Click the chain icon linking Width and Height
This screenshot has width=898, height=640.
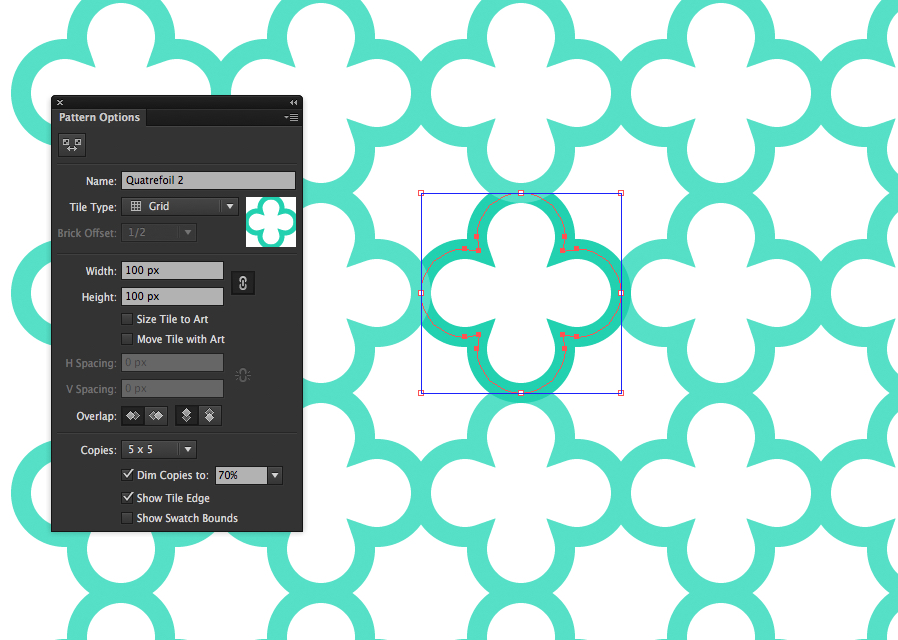[x=243, y=283]
